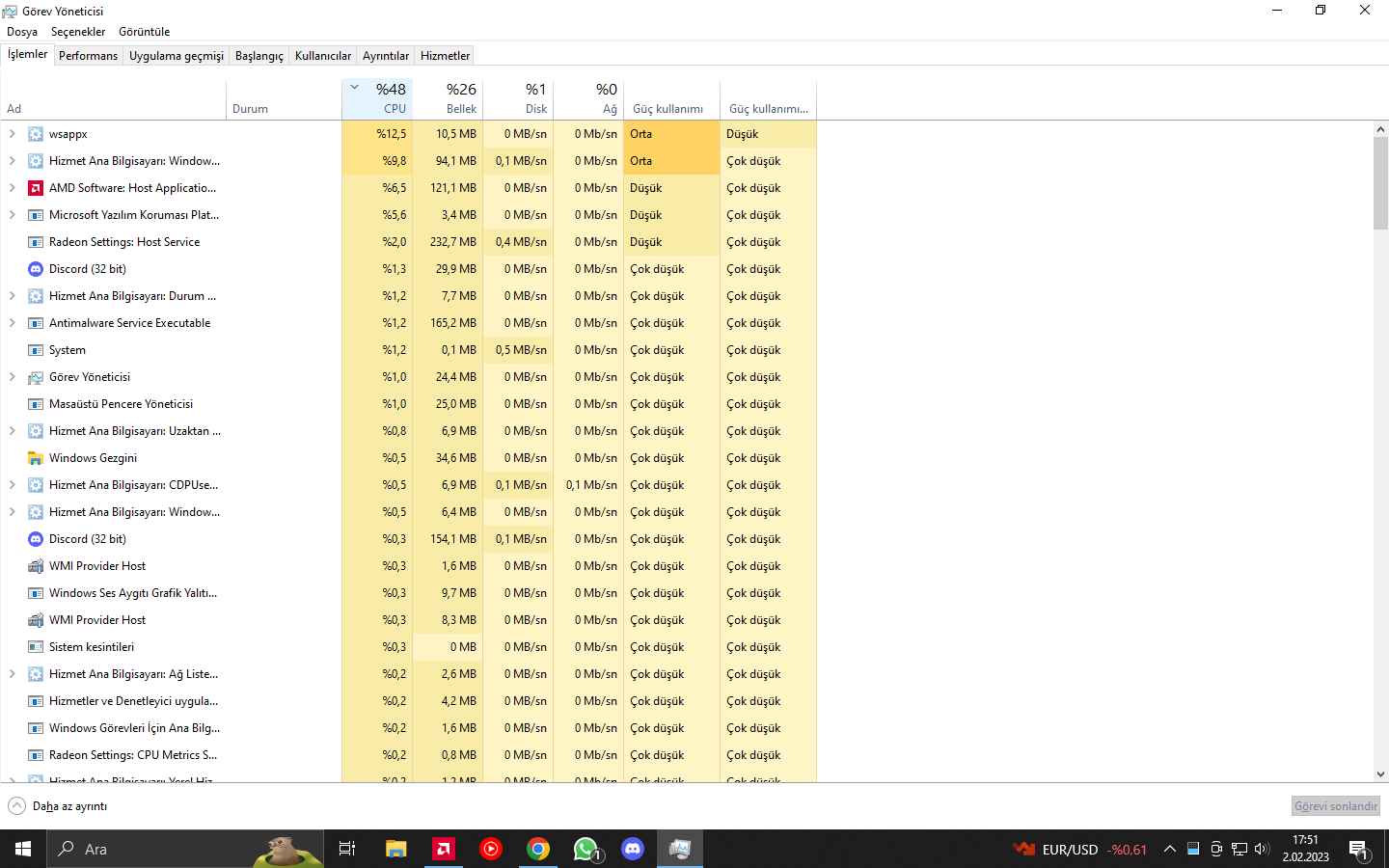Open the Dosya menu
Viewport: 1389px width, 868px height.
(x=22, y=32)
